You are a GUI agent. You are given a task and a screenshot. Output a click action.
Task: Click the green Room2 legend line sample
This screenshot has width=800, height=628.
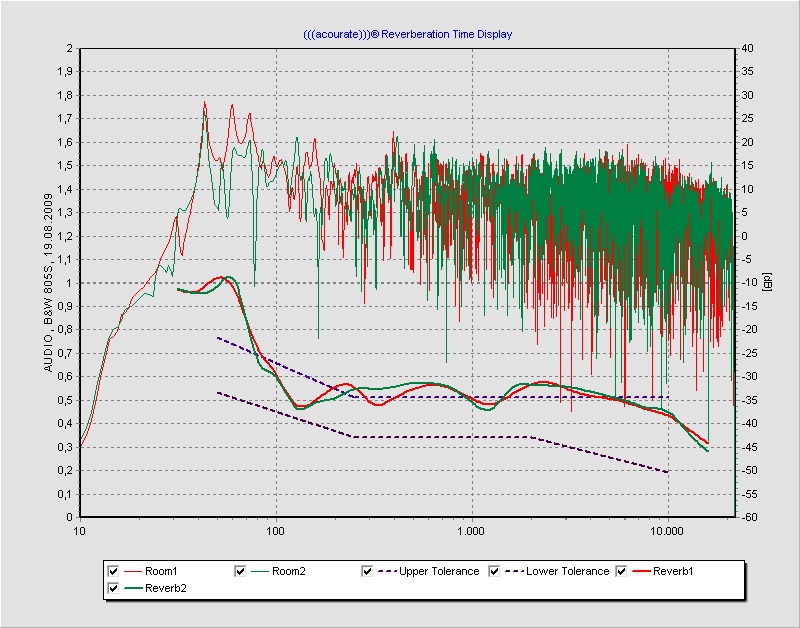pos(259,571)
